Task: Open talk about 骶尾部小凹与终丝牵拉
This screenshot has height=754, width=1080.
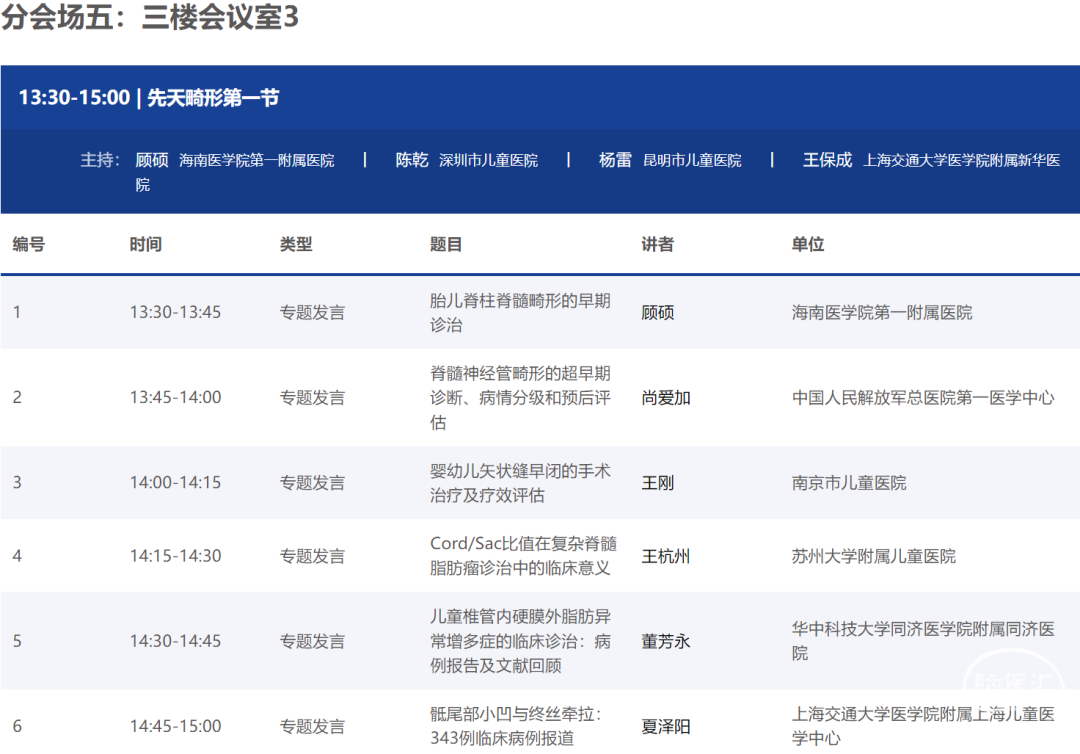Action: [520, 726]
